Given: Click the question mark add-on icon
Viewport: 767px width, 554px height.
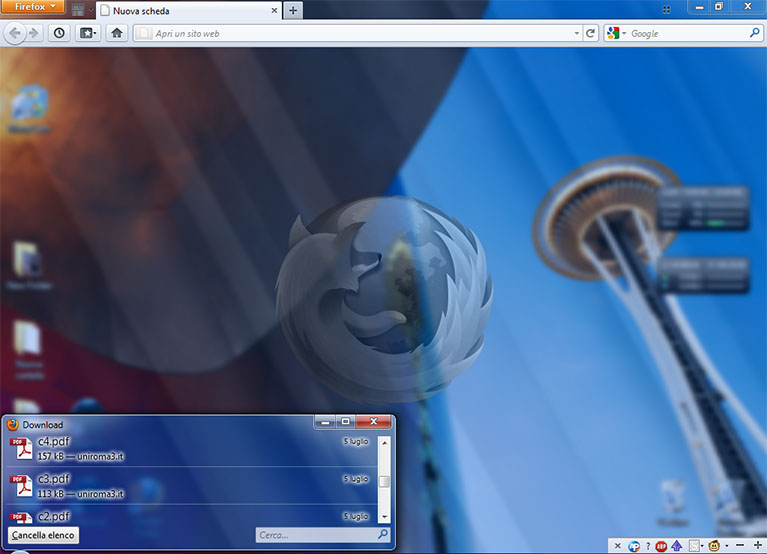Looking at the screenshot, I should click(648, 546).
